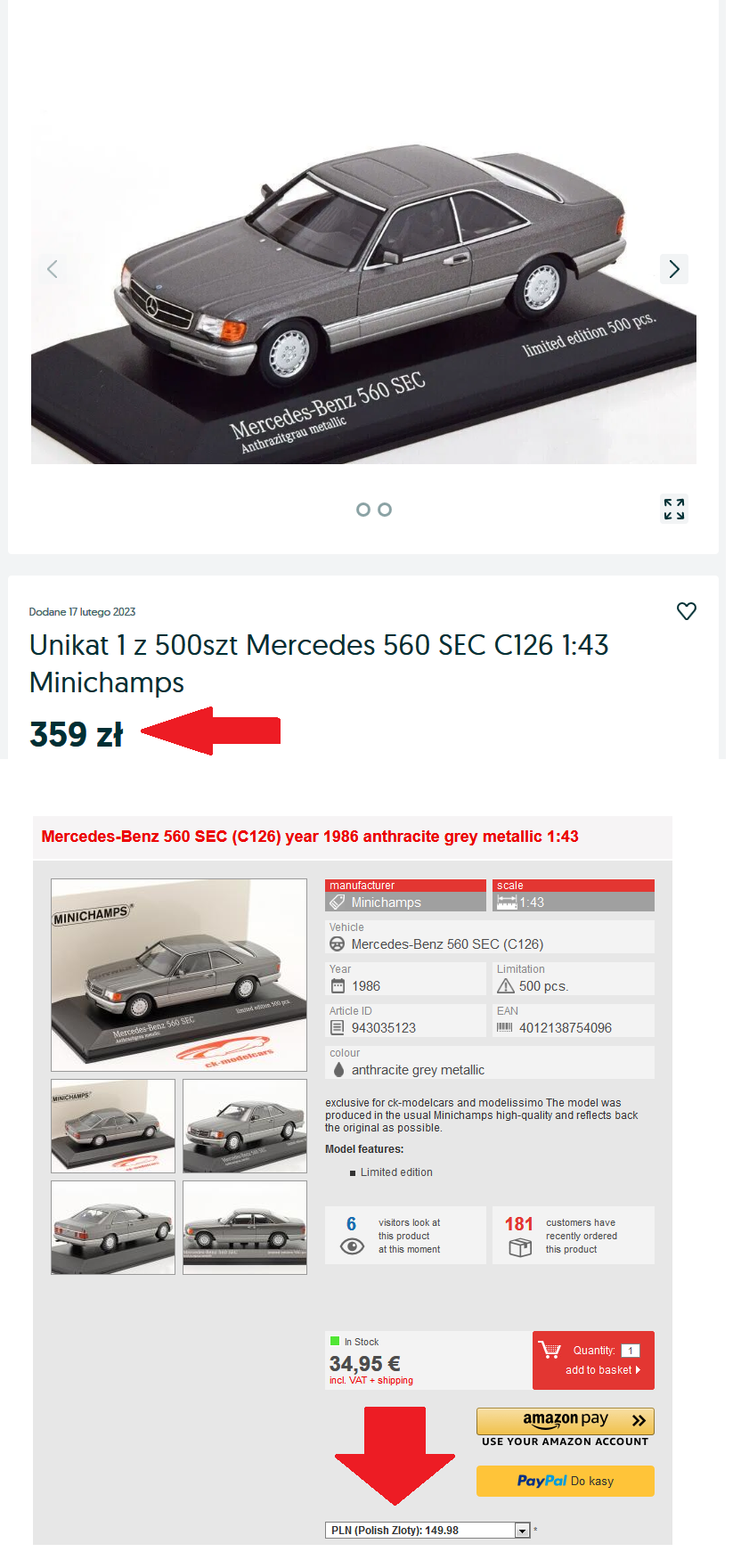741x1568 pixels.
Task: Open the PLN currency dropdown arrow
Action: 523,1531
